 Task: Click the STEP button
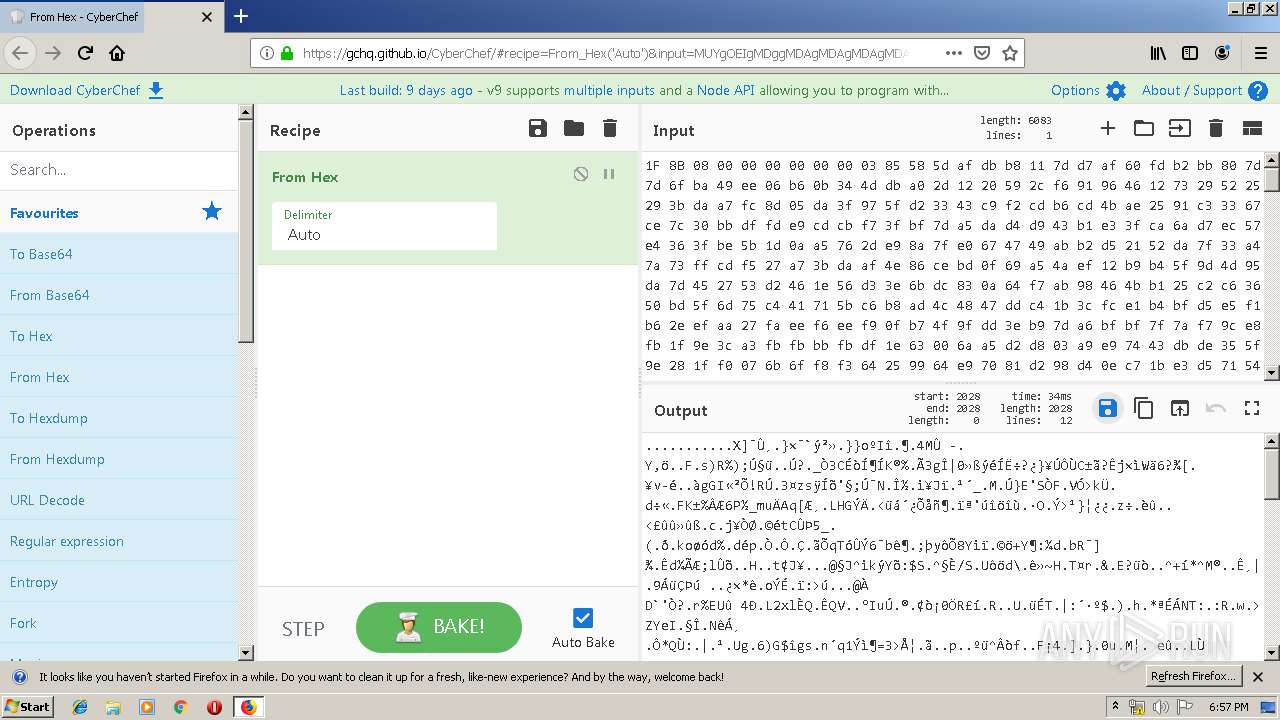[303, 629]
